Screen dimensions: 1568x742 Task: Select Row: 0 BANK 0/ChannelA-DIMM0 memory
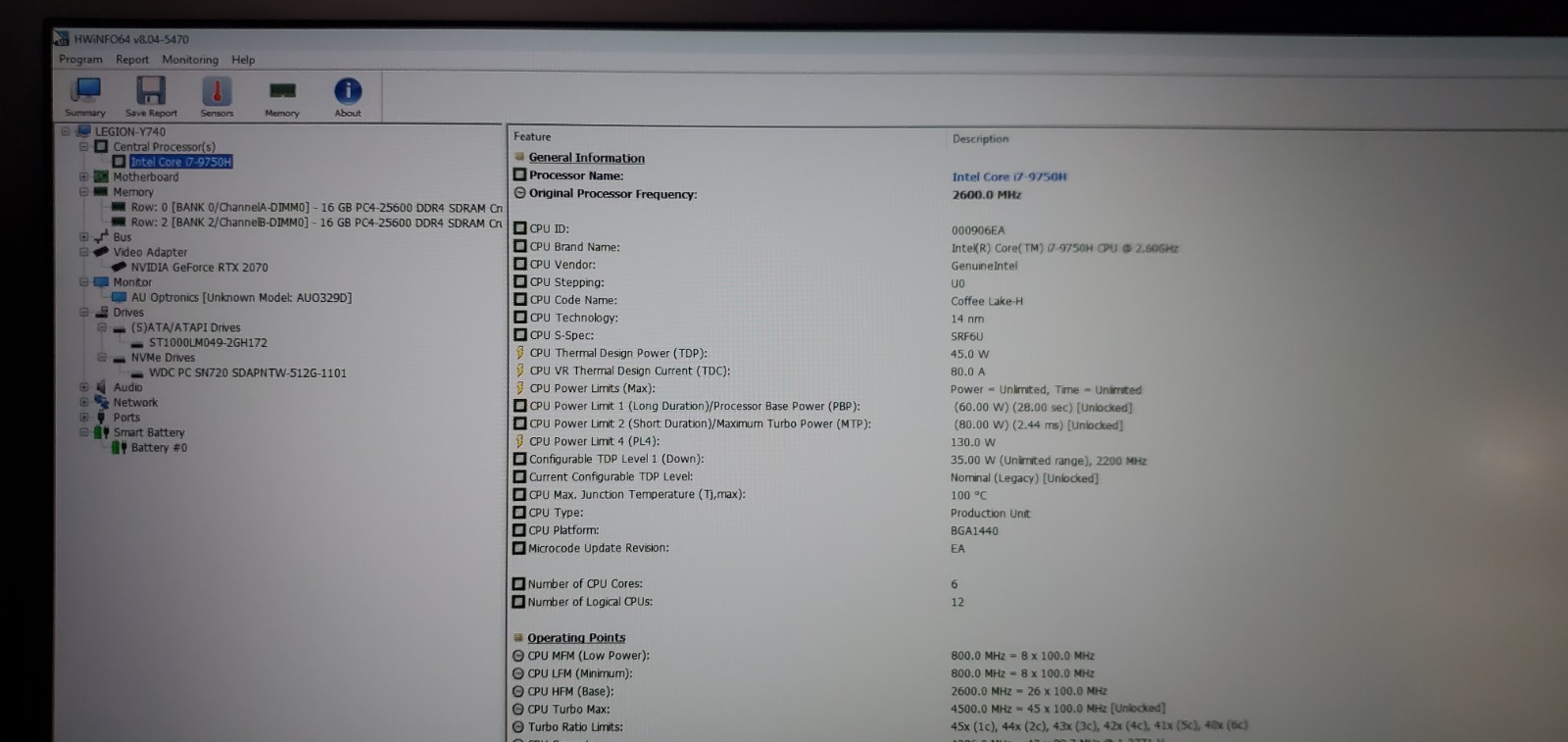point(317,208)
